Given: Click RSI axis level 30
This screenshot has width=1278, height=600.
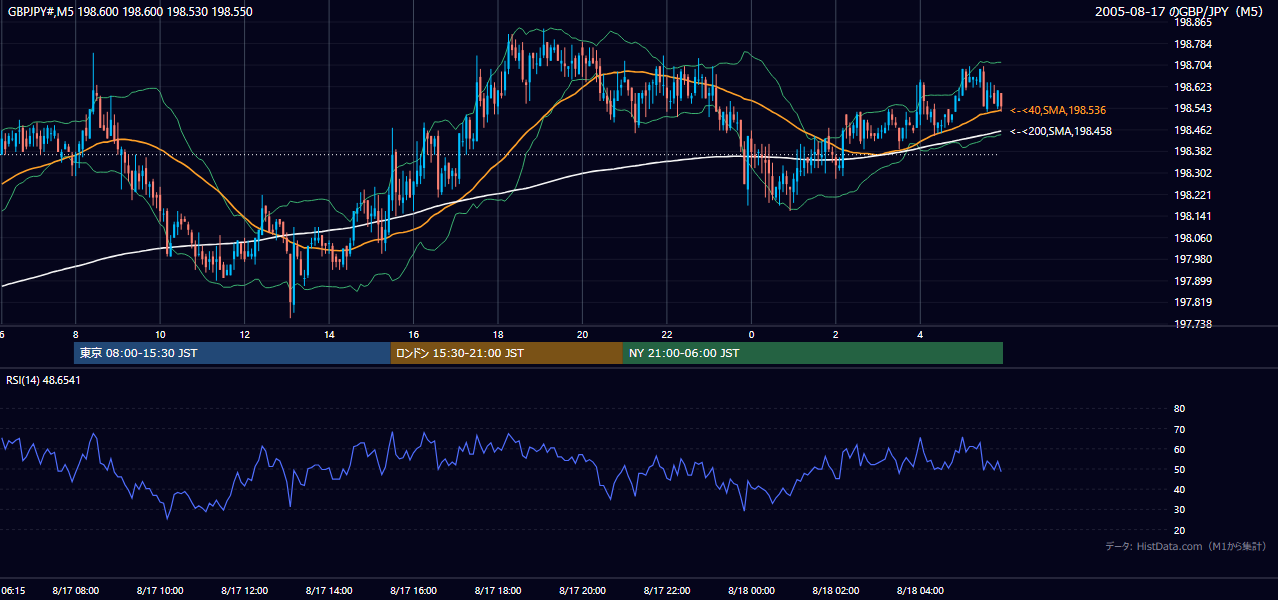Looking at the screenshot, I should 1179,510.
